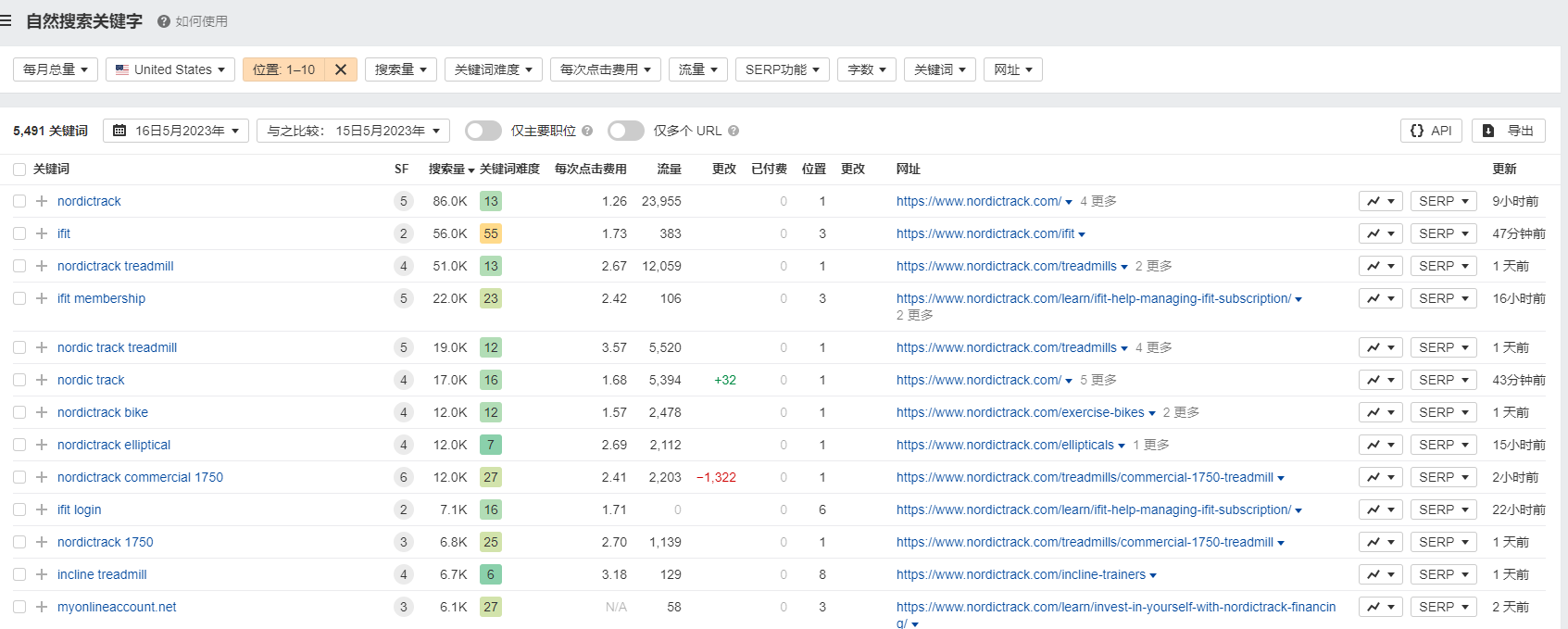The image size is (1568, 629).
Task: Open the date picker 16日5月2023年
Action: click(x=176, y=131)
